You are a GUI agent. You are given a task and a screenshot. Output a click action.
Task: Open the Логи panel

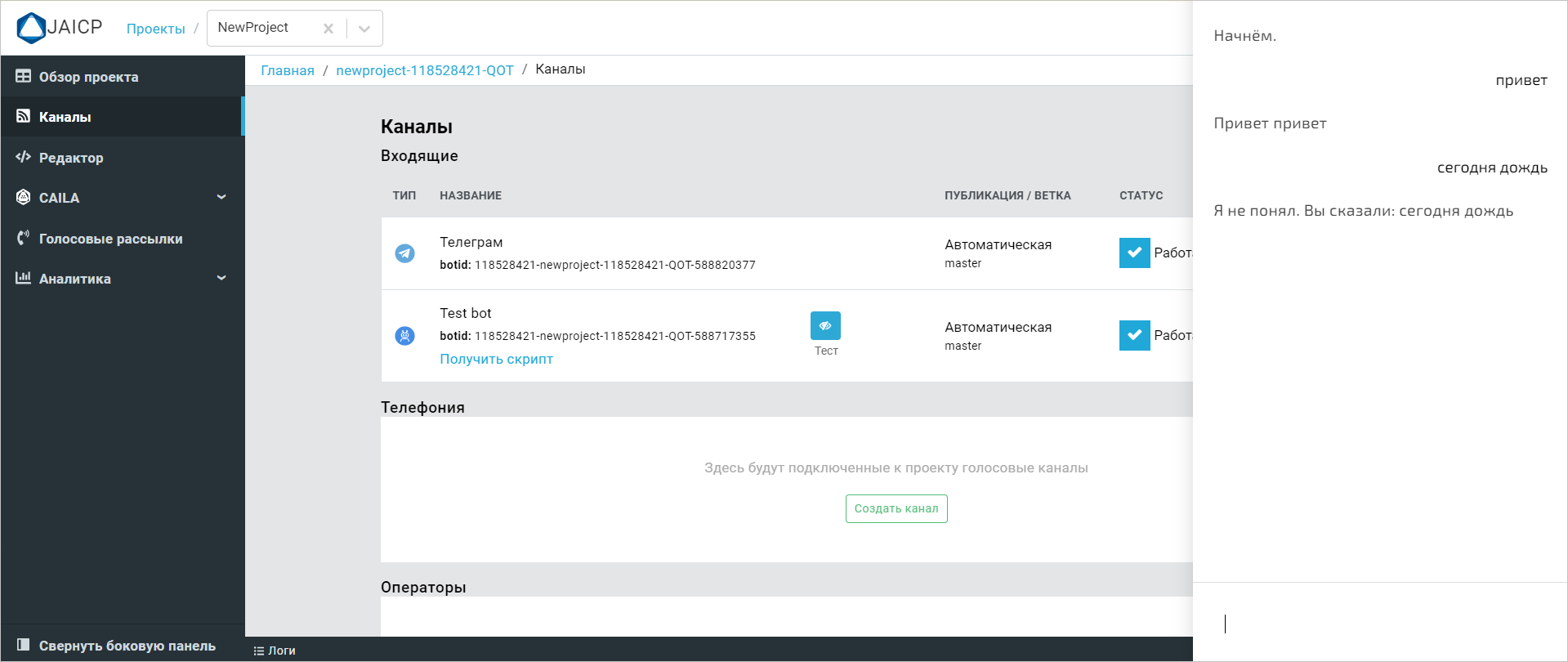pos(275,651)
